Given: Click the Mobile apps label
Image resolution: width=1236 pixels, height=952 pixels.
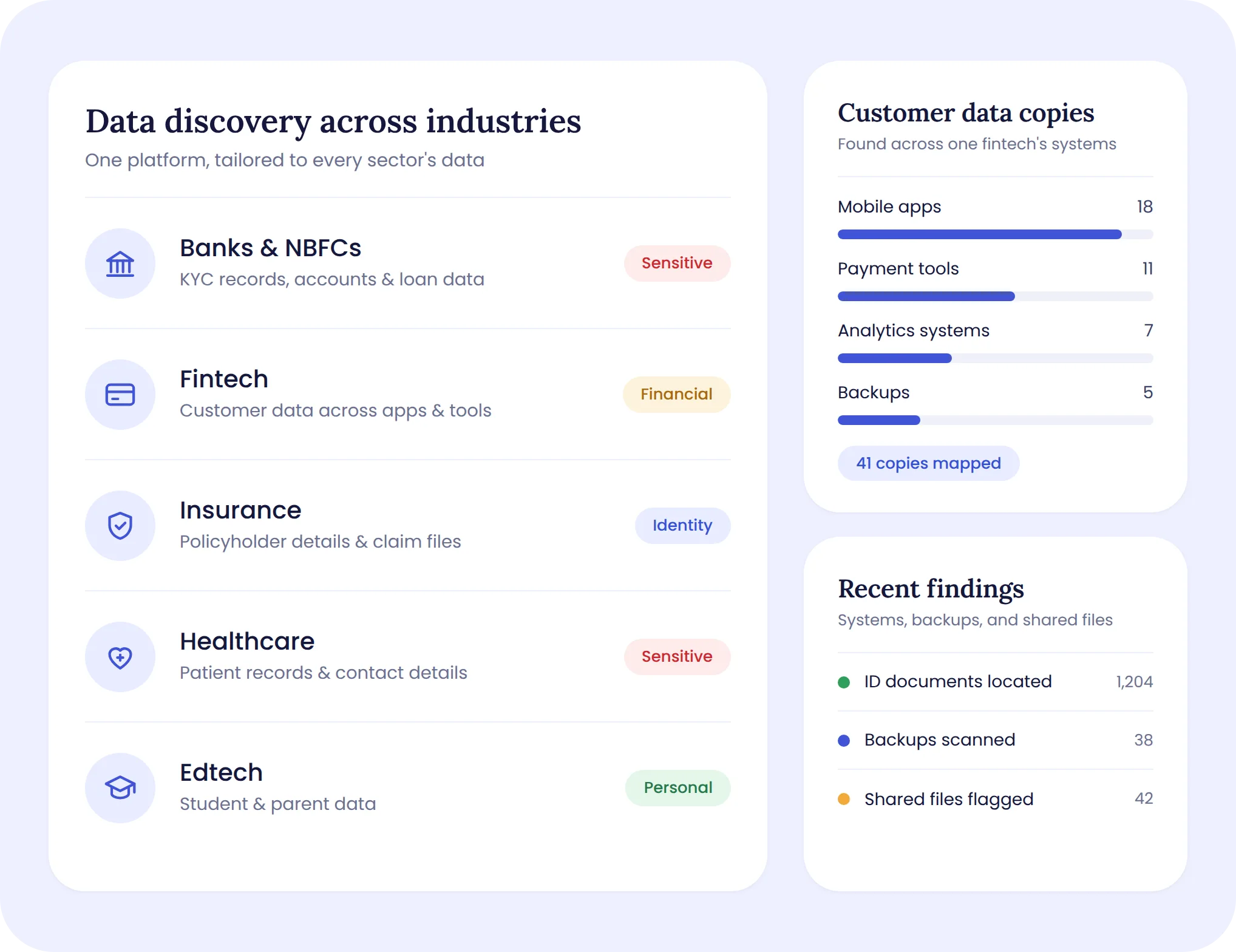Looking at the screenshot, I should 889,207.
